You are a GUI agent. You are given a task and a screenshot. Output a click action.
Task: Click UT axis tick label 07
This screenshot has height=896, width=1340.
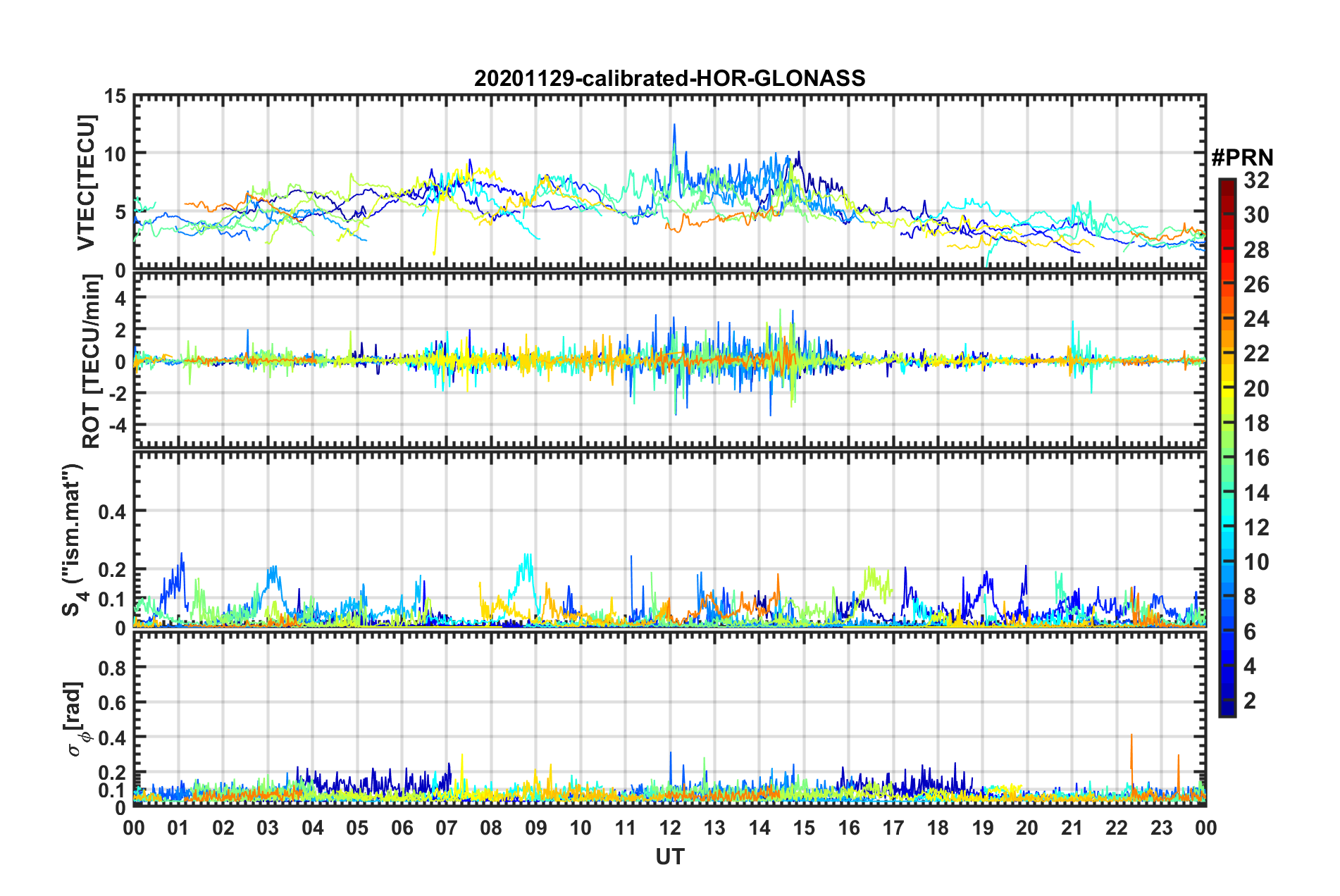[447, 828]
